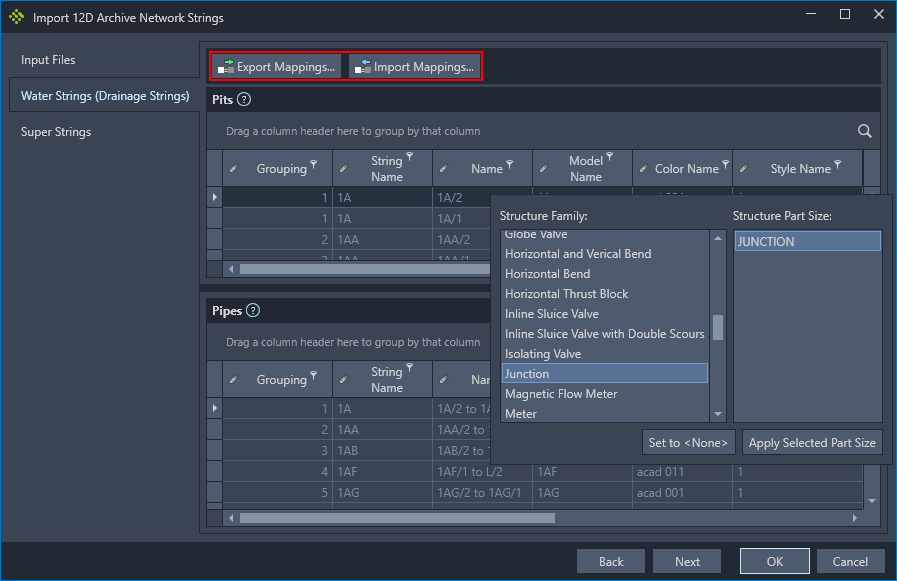This screenshot has height=581, width=897.
Task: Click Pipes grid horizontal scrollbar thumb
Action: (397, 518)
